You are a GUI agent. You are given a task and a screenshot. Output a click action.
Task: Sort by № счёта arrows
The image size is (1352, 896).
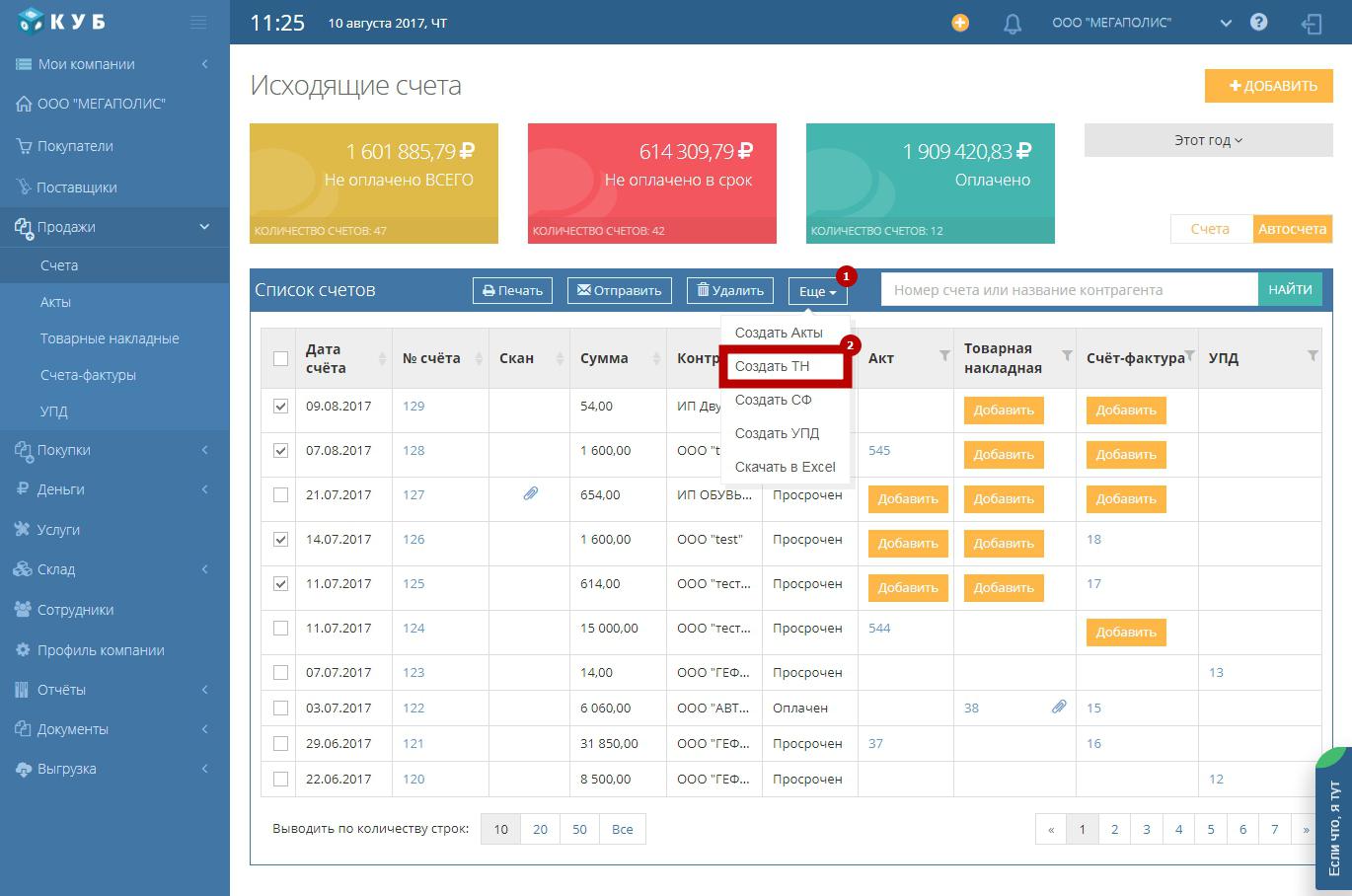[x=478, y=358]
